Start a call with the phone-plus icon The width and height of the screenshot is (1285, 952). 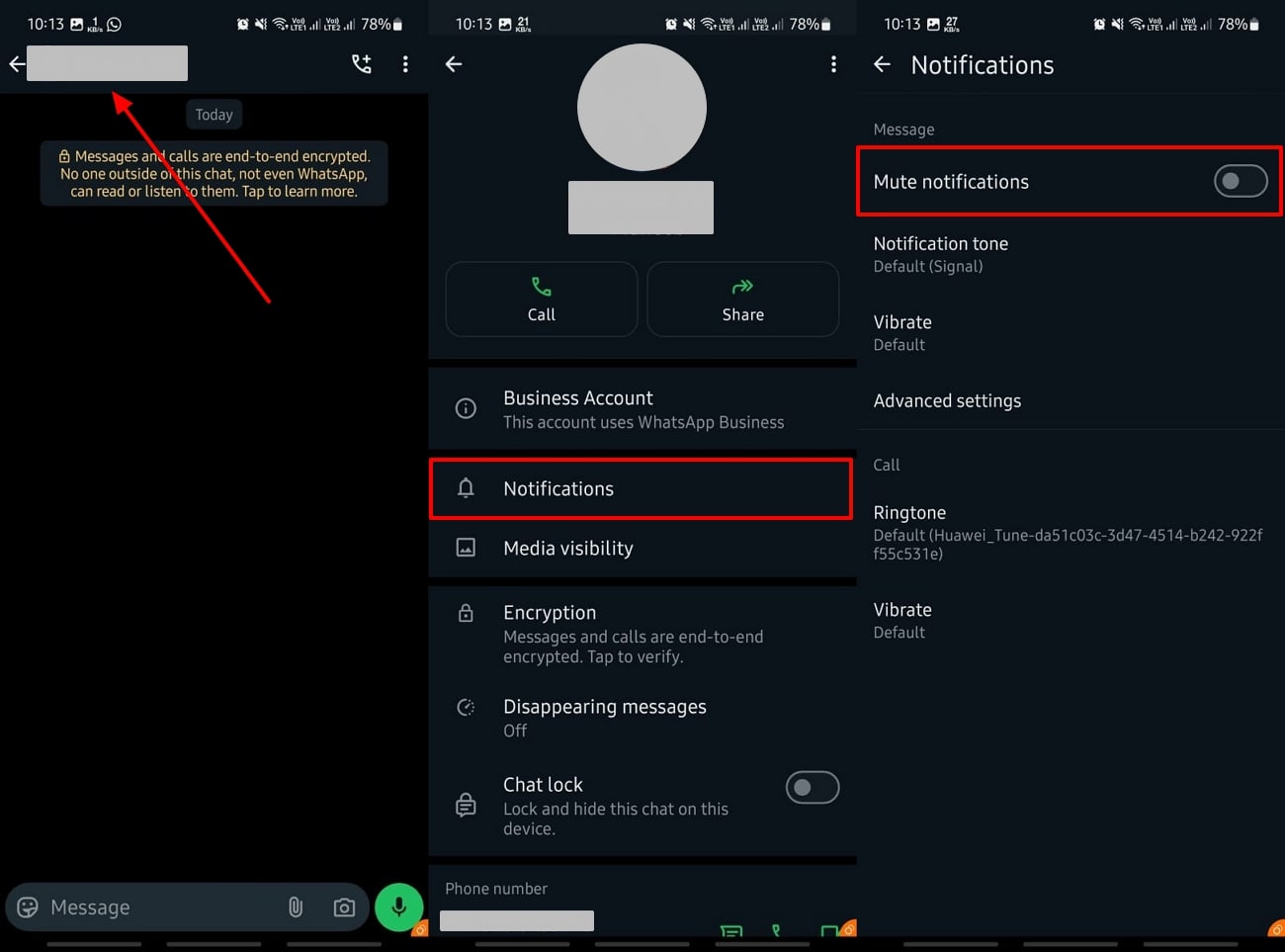(362, 64)
